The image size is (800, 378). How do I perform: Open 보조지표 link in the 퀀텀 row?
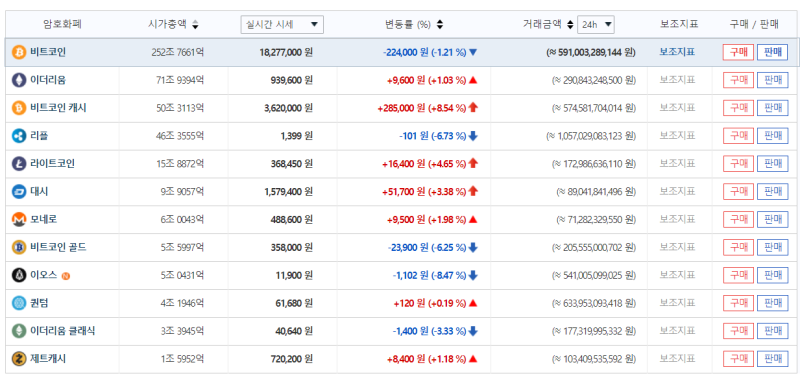[677, 303]
